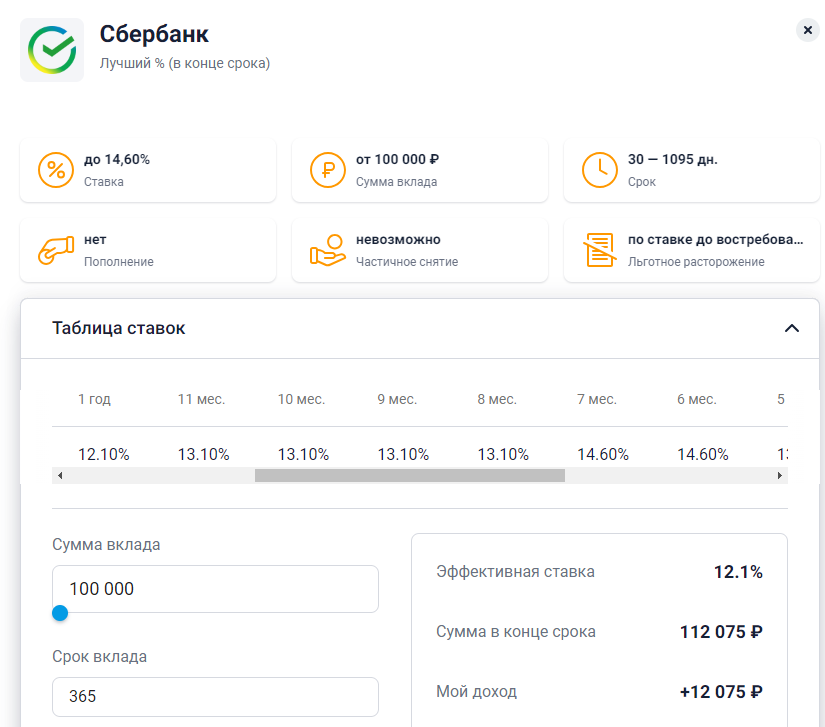
Task: Click the Таблица ставок heading
Action: [118, 328]
